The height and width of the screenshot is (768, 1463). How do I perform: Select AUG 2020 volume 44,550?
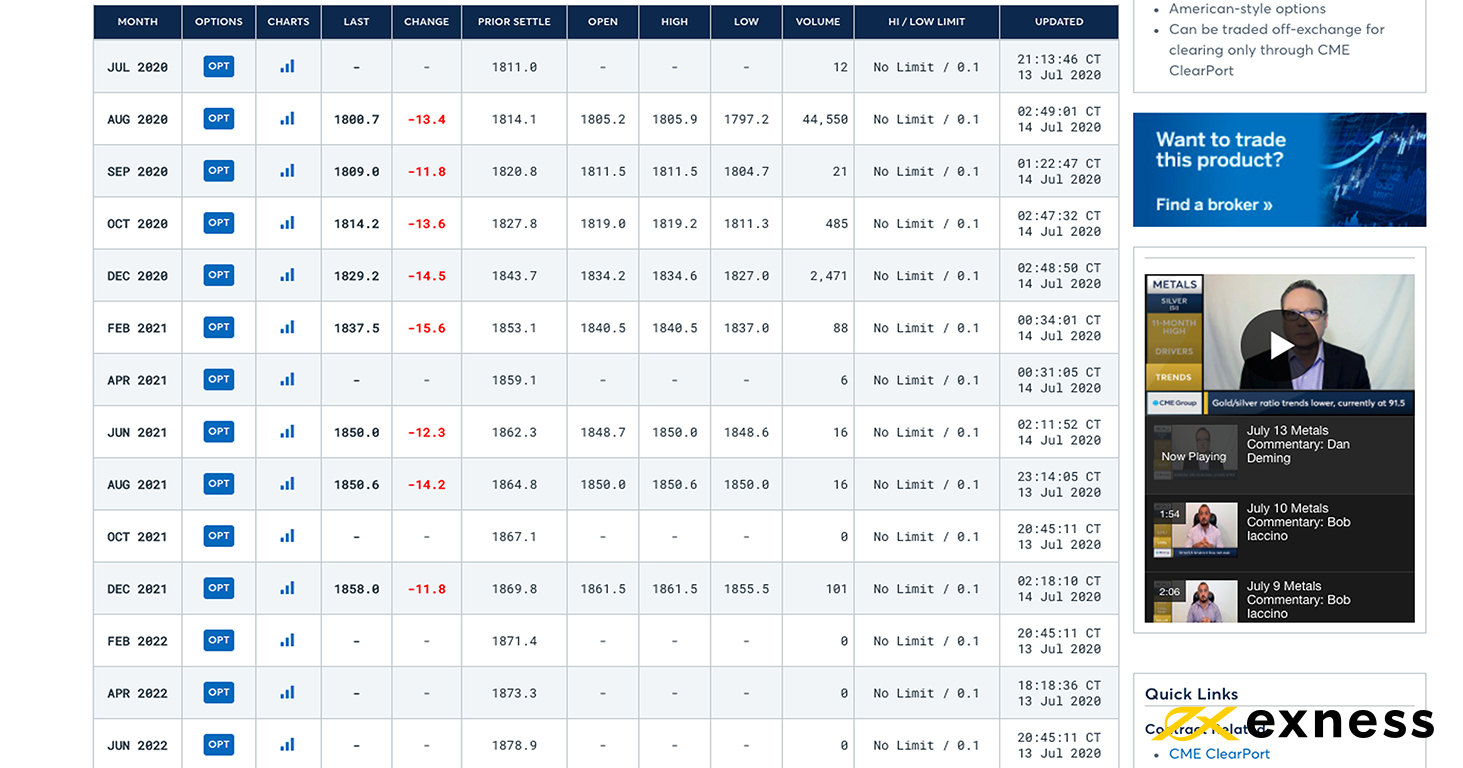point(825,119)
